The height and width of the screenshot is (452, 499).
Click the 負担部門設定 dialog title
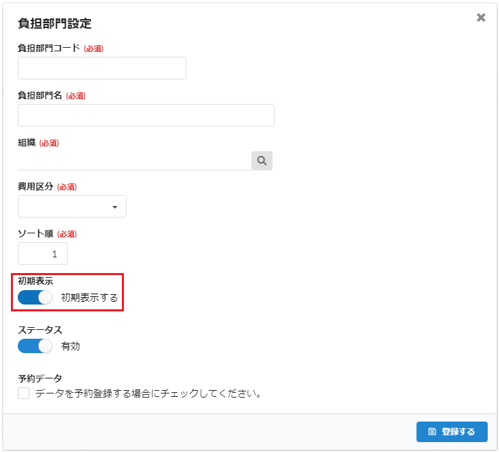[x=55, y=23]
